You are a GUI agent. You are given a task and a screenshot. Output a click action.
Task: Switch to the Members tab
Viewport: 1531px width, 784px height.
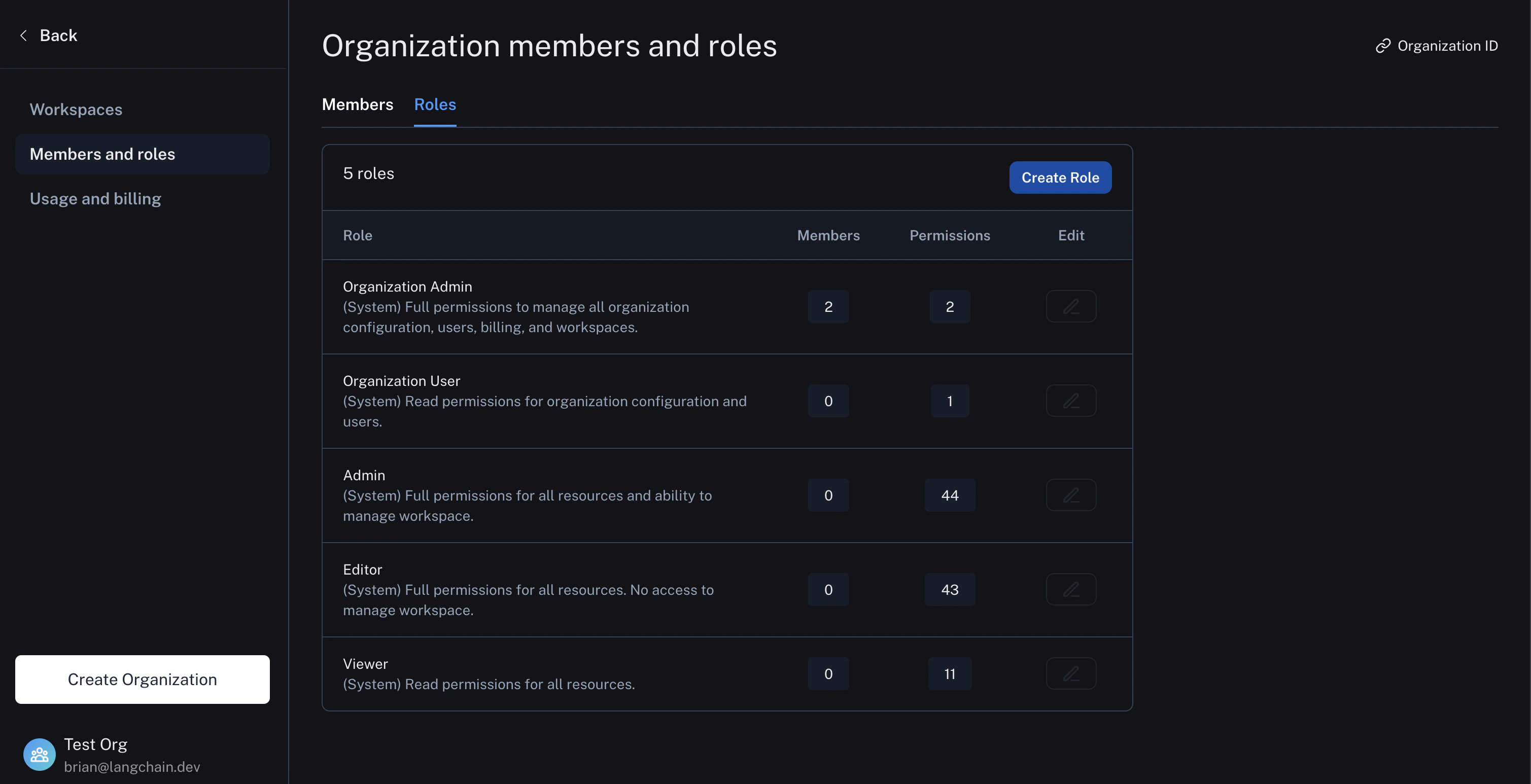[357, 104]
